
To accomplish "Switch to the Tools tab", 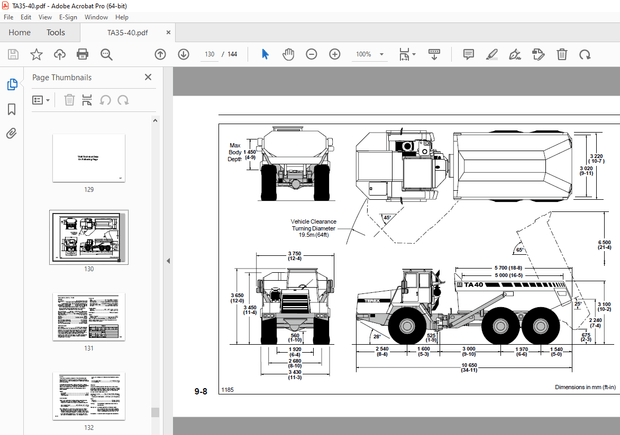I will pos(55,32).
